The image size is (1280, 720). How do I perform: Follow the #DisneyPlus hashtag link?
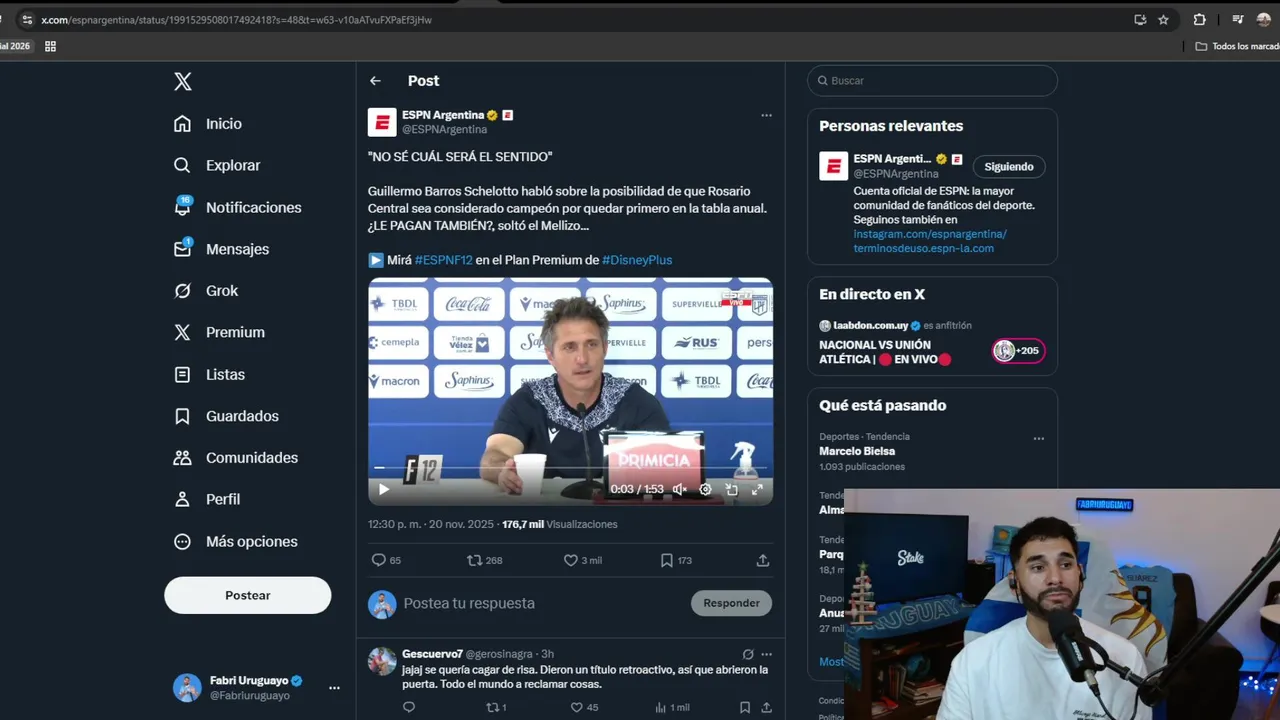tap(637, 260)
